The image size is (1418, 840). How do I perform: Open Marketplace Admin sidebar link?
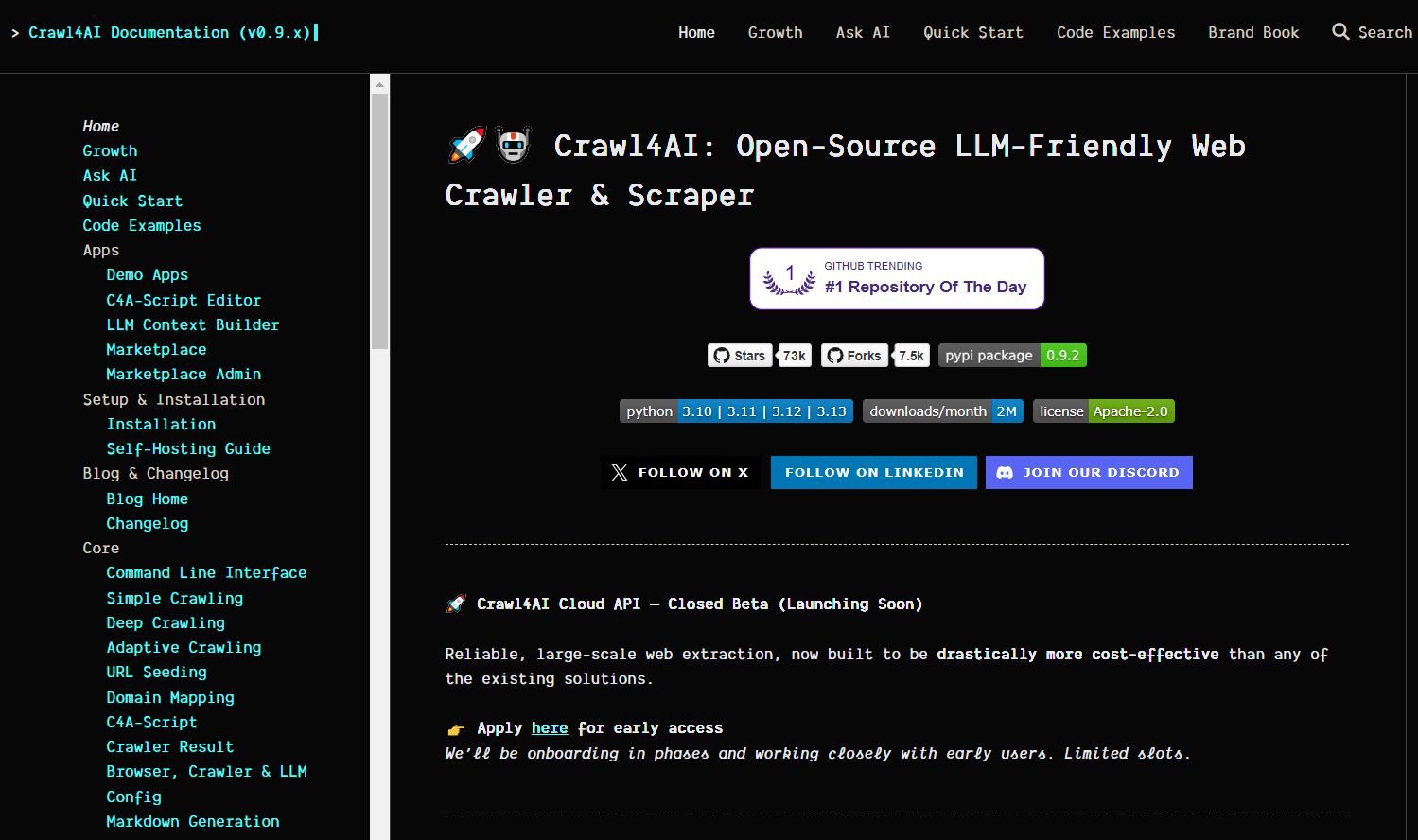(184, 375)
